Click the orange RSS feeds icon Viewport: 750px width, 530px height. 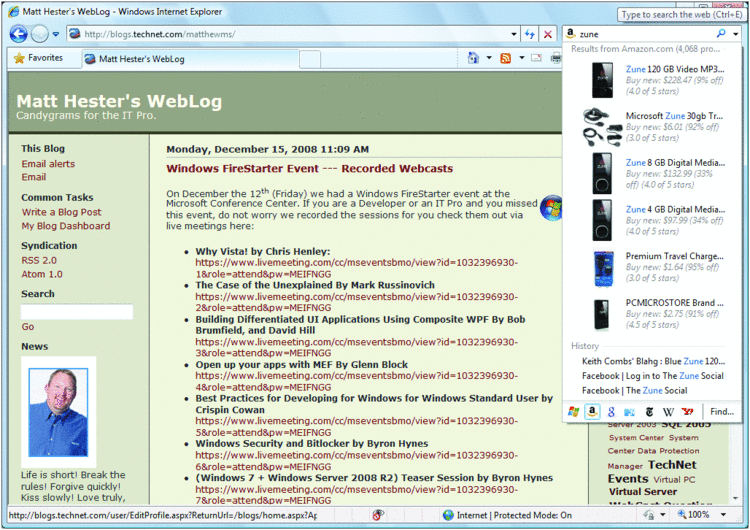click(x=506, y=58)
